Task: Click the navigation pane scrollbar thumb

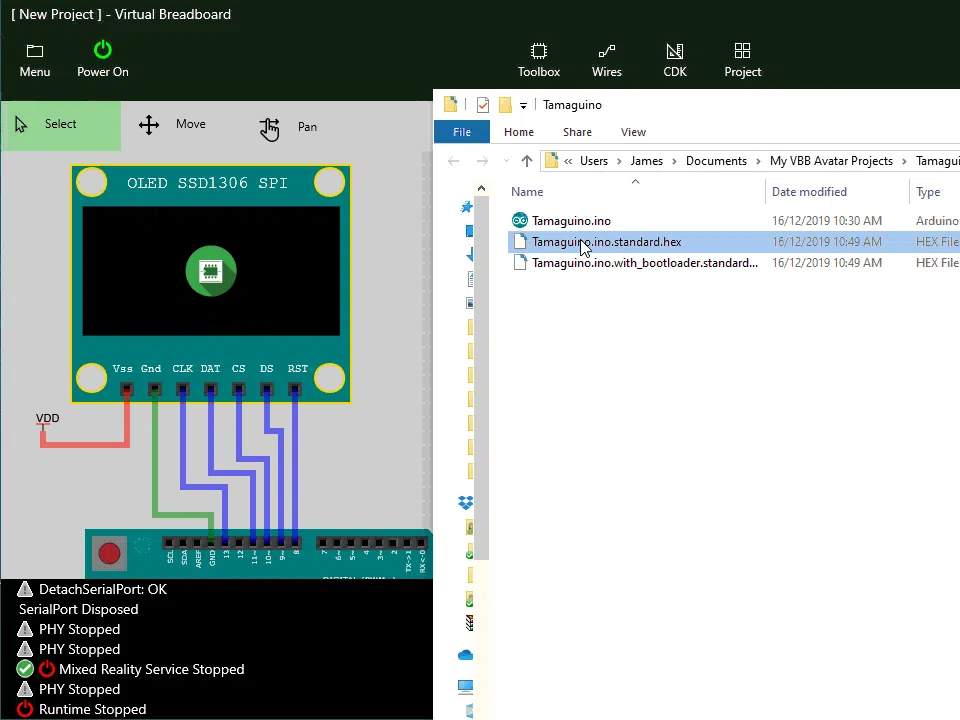Action: click(x=482, y=378)
